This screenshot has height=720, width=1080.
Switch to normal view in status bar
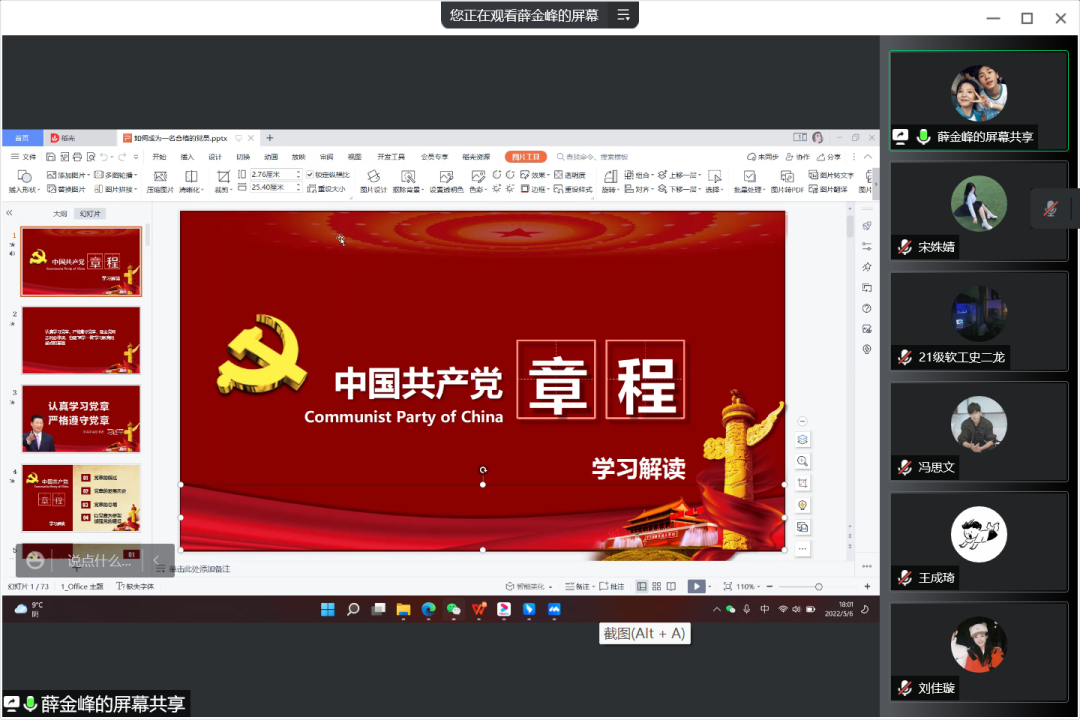click(x=641, y=586)
